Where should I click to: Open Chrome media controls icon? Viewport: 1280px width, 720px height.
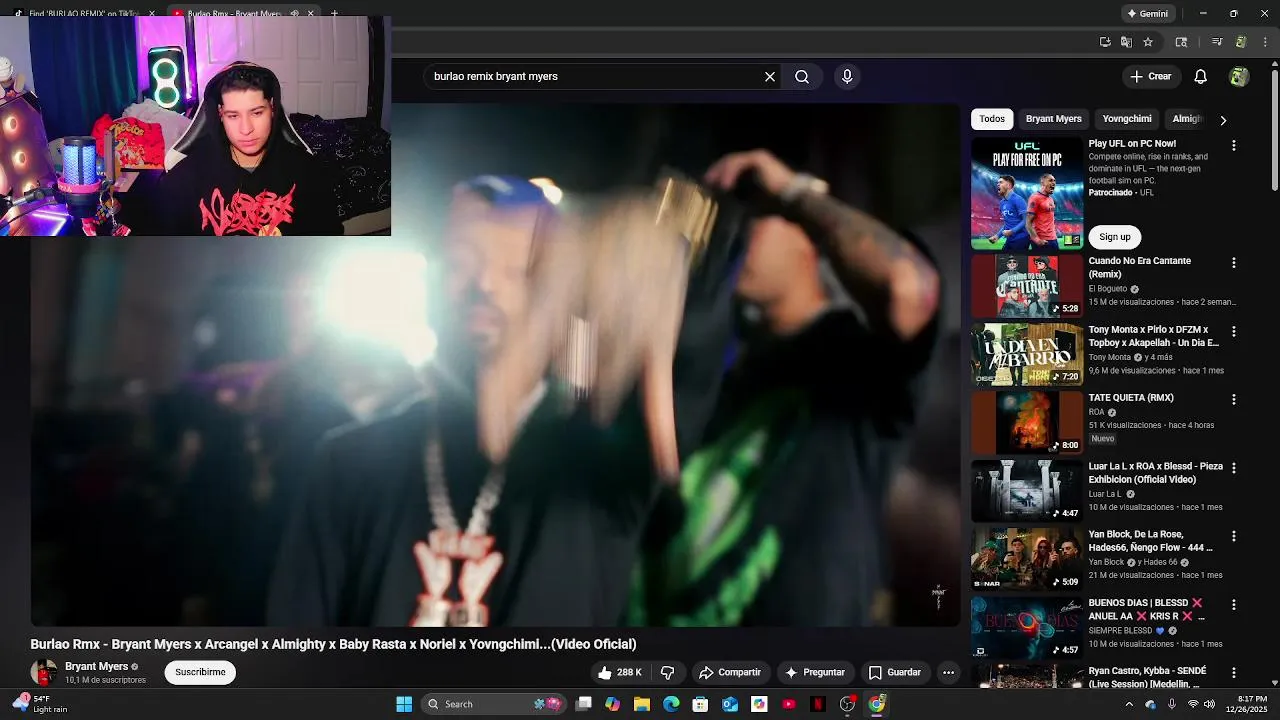point(1217,42)
